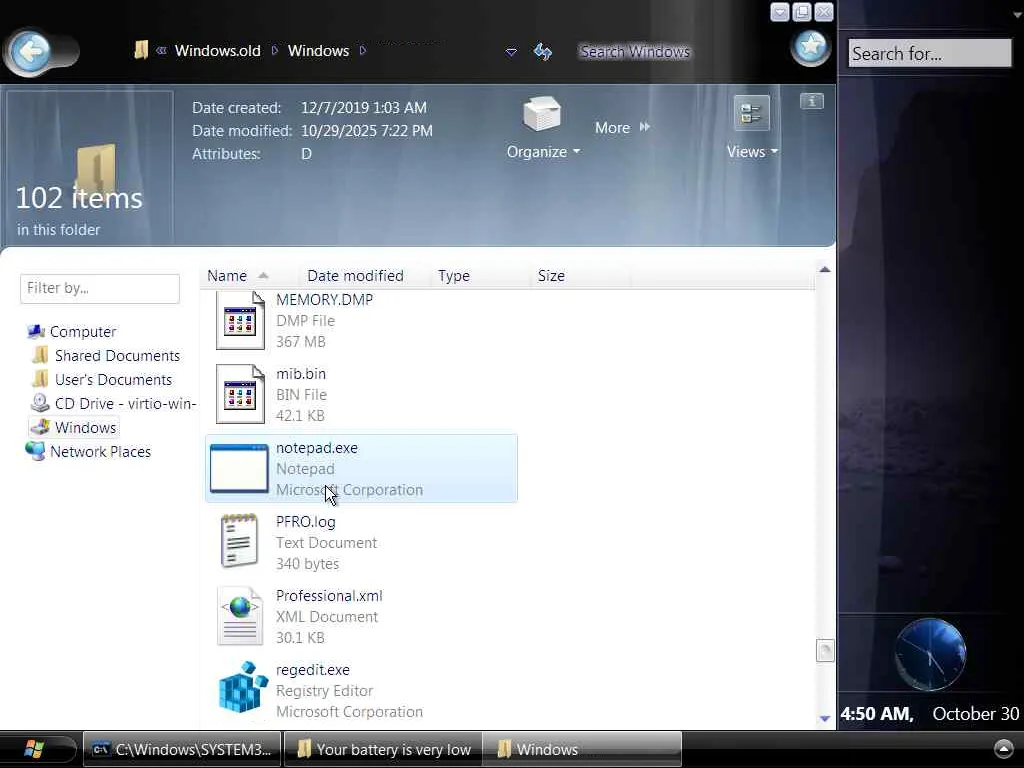Click the Computer icon in sidebar

click(36, 332)
